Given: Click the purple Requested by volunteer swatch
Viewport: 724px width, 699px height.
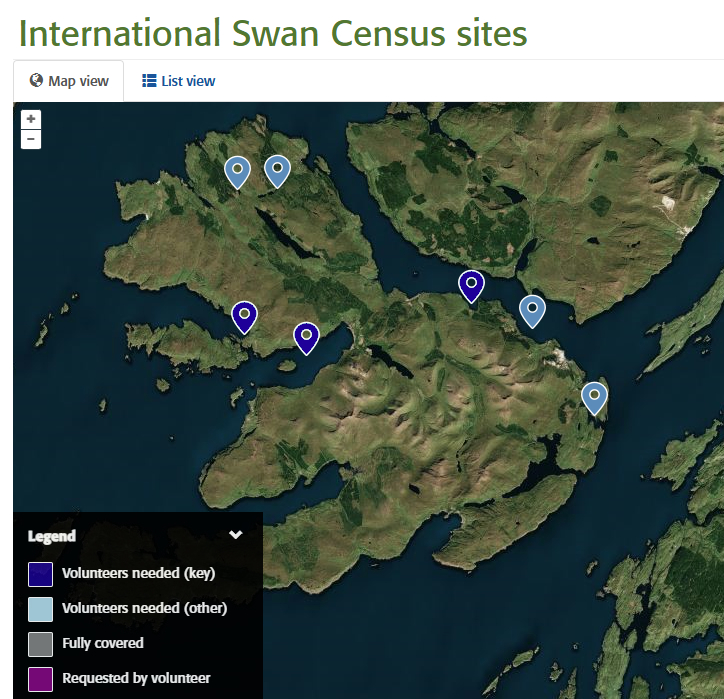Looking at the screenshot, I should 41,679.
